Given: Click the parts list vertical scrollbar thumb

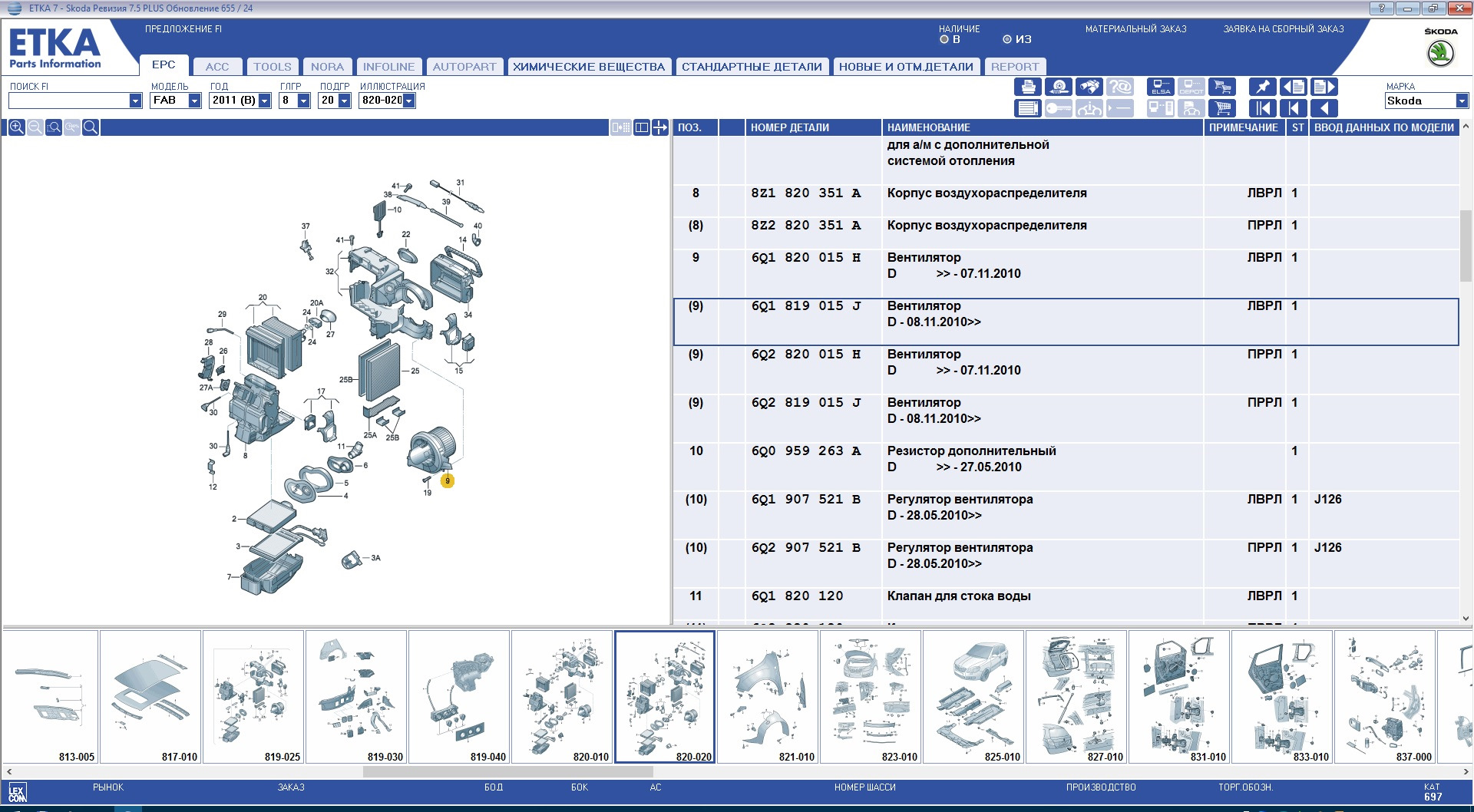Looking at the screenshot, I should tap(1466, 246).
